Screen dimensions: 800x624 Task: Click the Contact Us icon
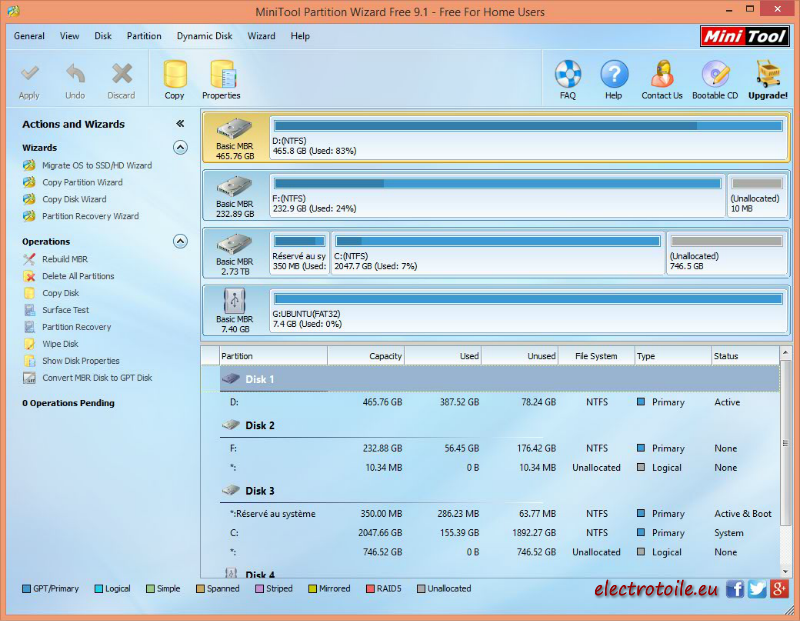click(662, 74)
